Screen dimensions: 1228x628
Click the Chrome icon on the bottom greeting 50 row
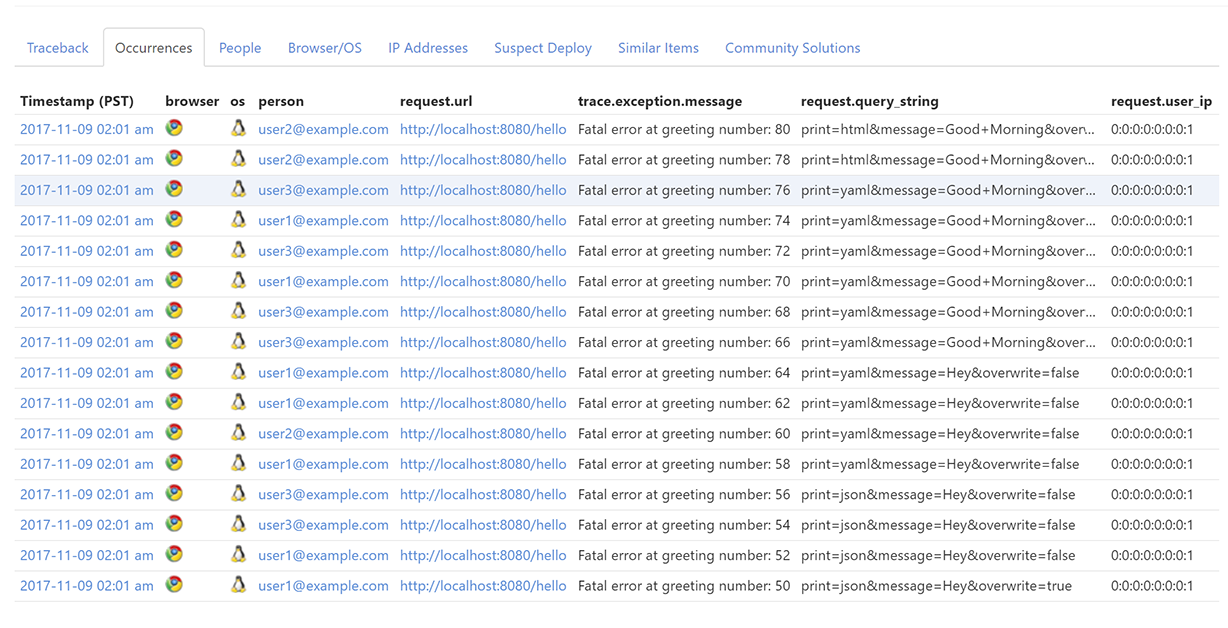click(x=174, y=585)
